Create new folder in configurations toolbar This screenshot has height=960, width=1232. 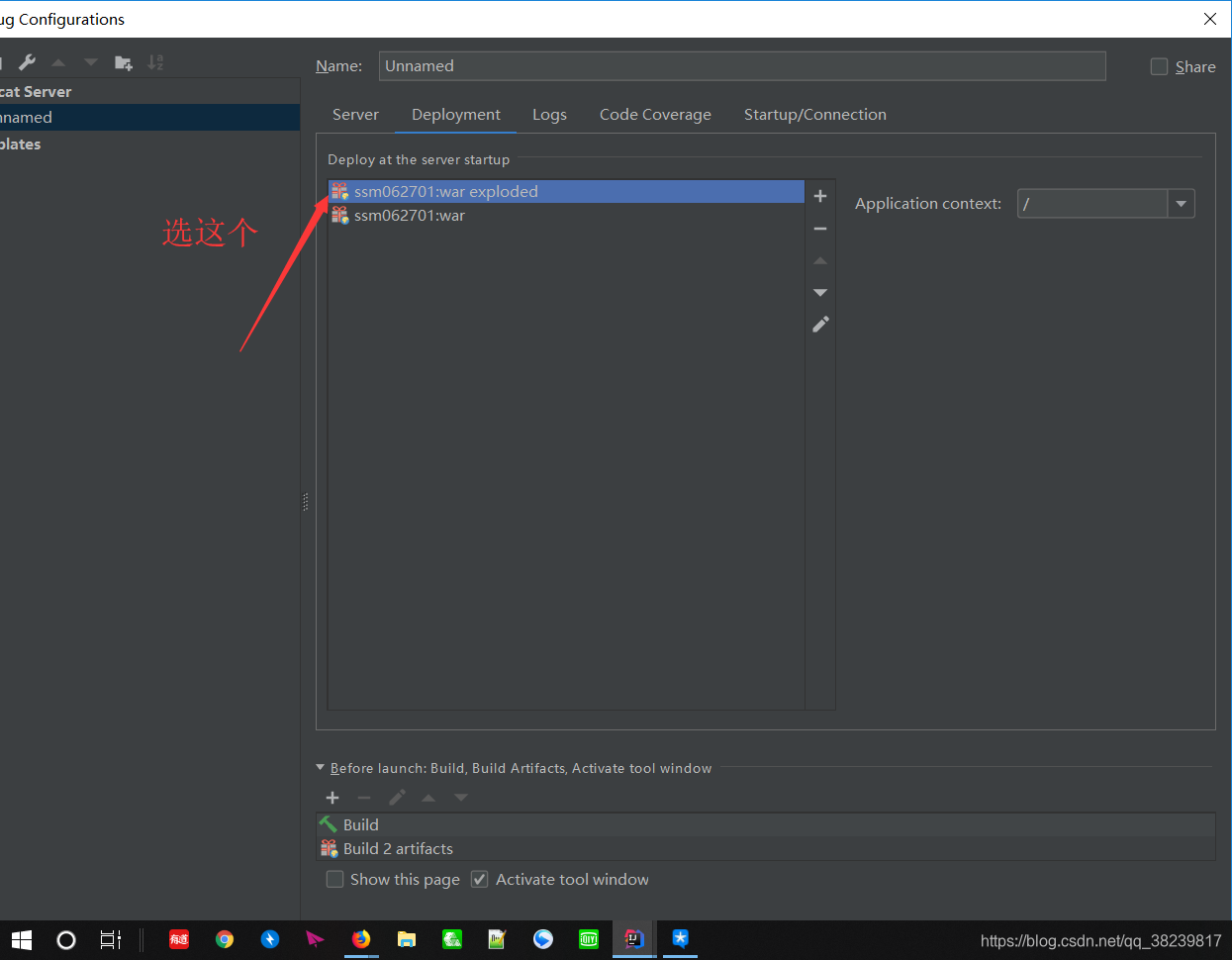coord(123,62)
